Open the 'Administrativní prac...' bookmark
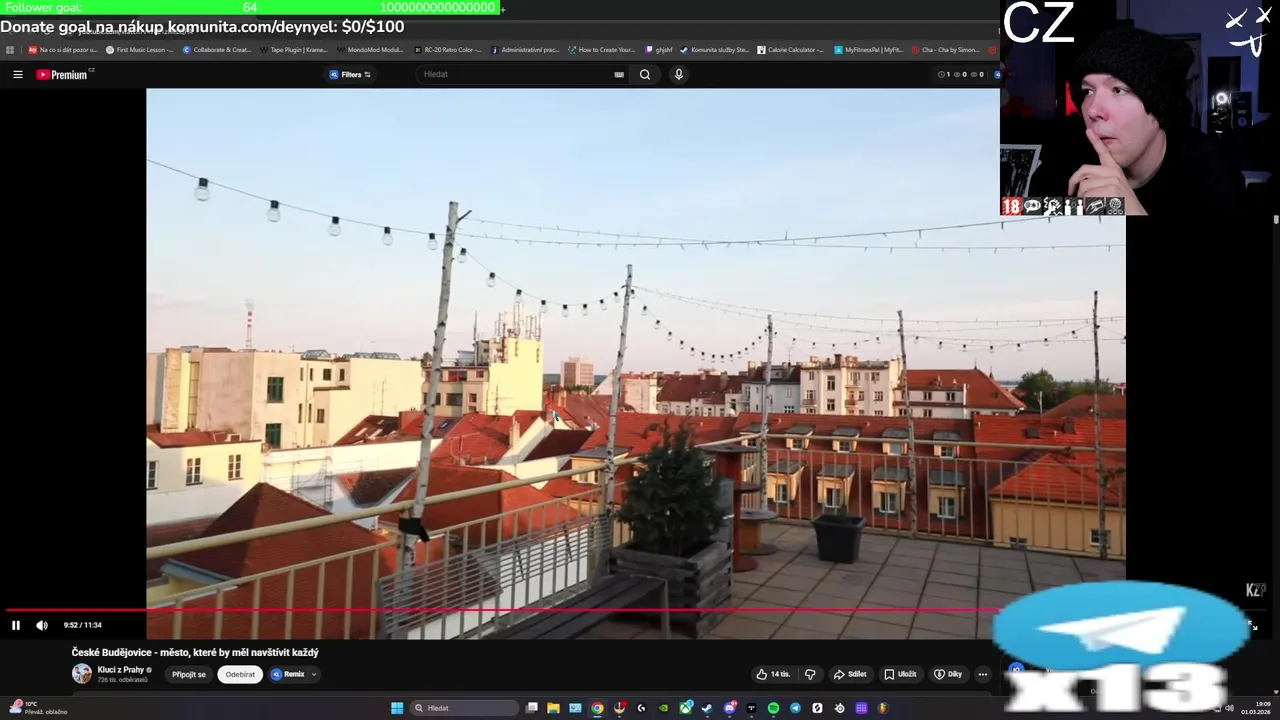The width and height of the screenshot is (1280, 720). [x=525, y=50]
